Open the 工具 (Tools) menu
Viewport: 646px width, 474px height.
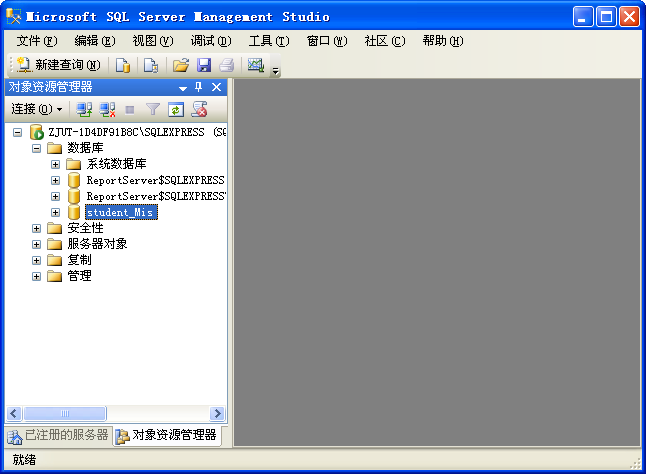pos(268,41)
